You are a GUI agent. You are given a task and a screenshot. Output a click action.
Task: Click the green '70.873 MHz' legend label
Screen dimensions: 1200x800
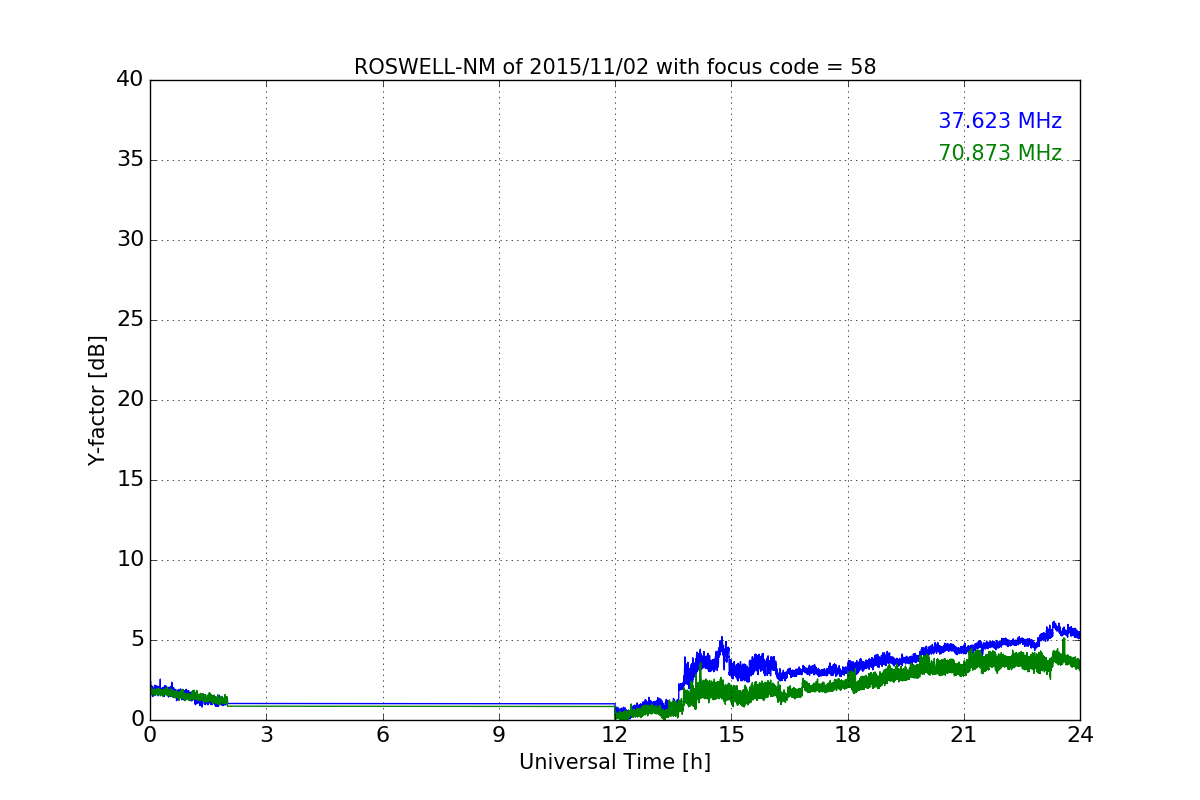click(x=1000, y=153)
